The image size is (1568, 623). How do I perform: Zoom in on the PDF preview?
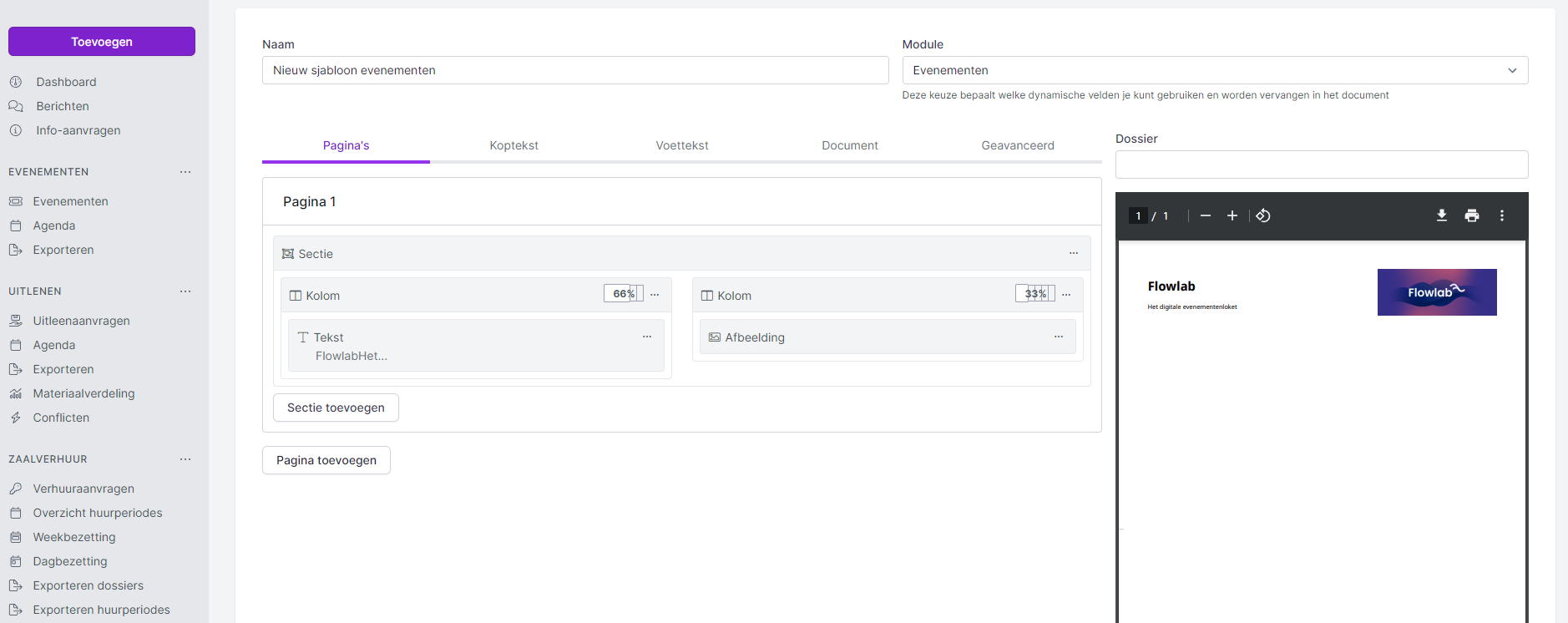1232,215
